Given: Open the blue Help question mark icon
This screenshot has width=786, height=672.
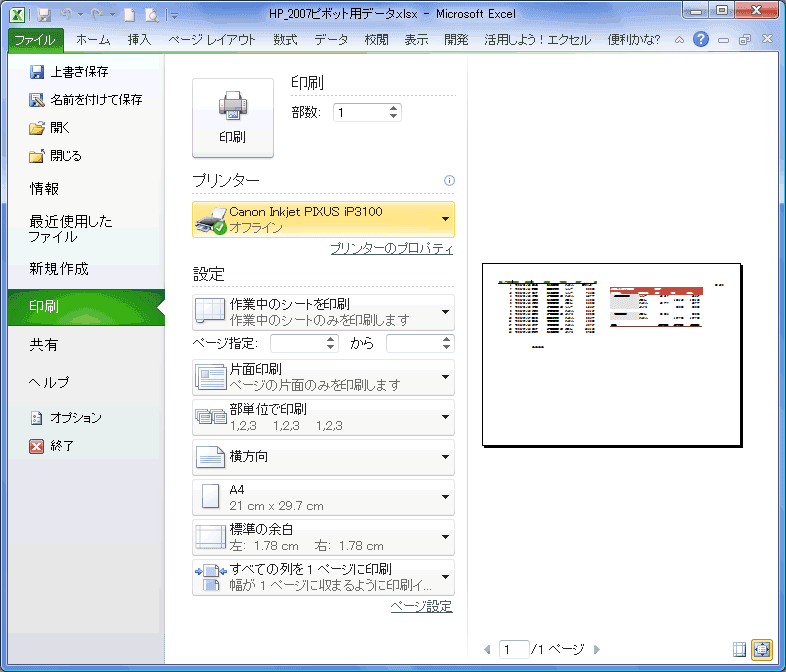Looking at the screenshot, I should [x=701, y=39].
